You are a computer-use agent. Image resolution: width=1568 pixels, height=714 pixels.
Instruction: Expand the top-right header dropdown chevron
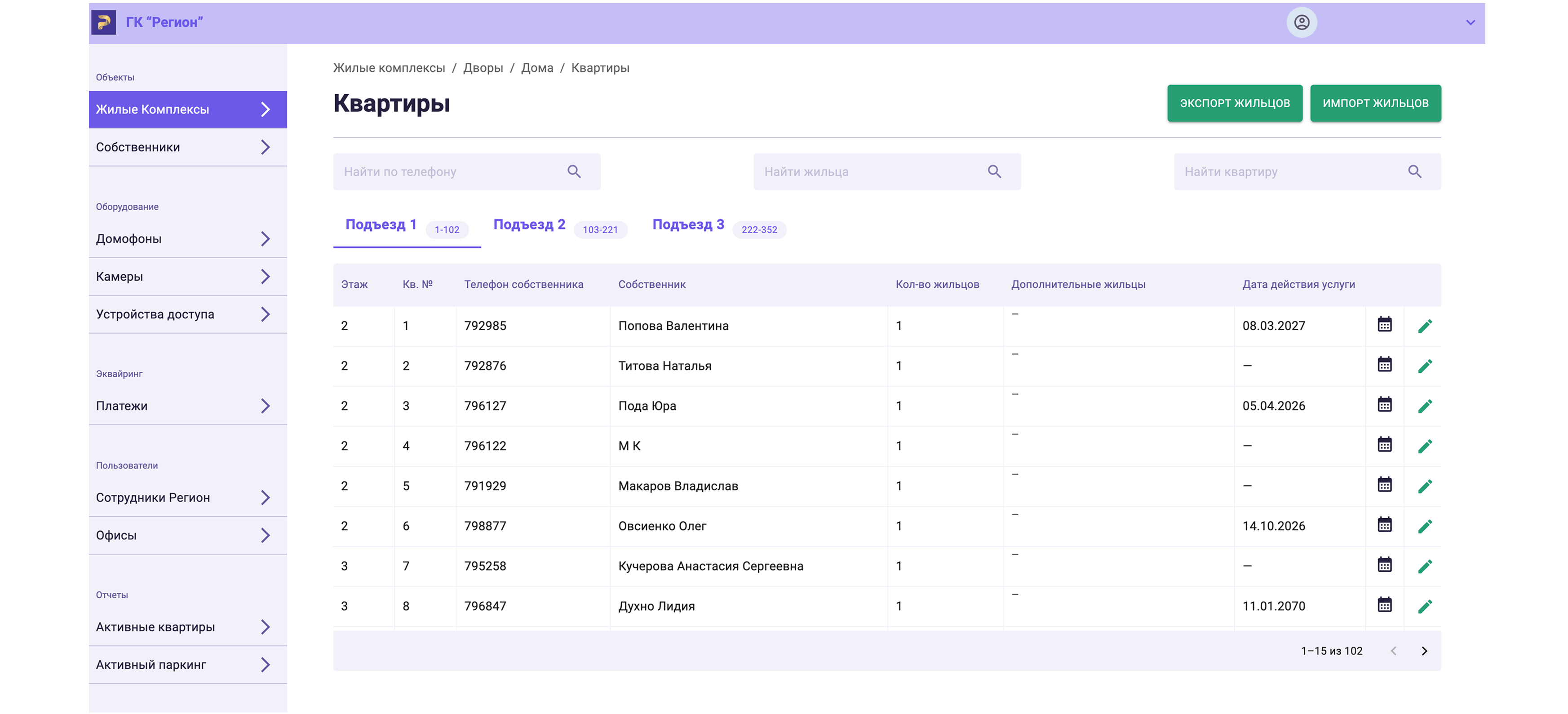coord(1470,22)
